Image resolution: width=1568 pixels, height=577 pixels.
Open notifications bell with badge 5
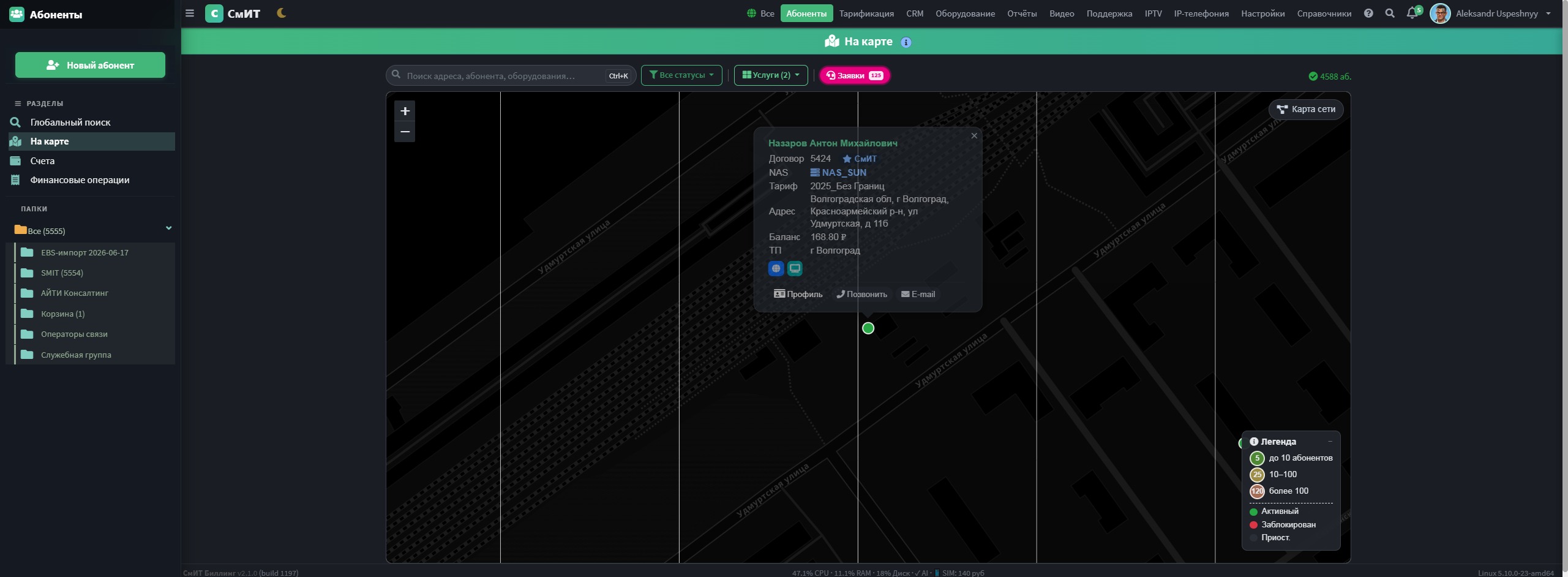coord(1413,13)
